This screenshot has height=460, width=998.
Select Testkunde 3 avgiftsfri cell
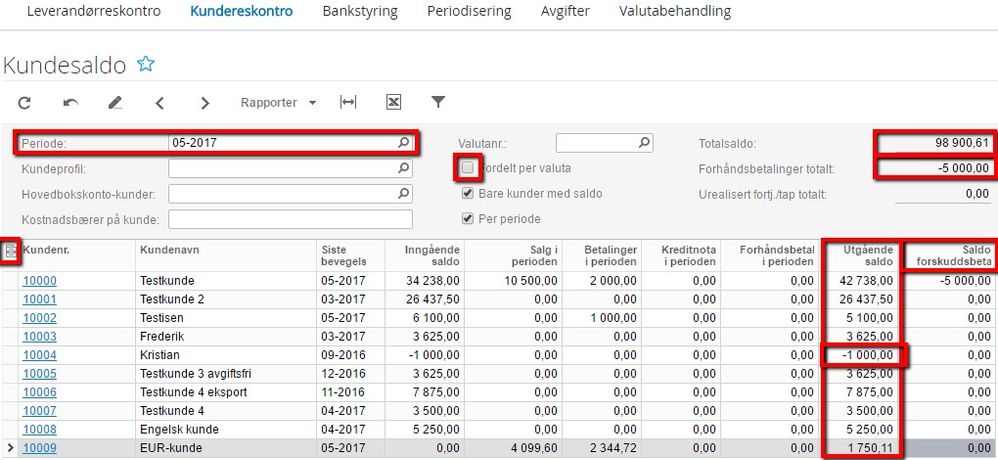coord(227,373)
